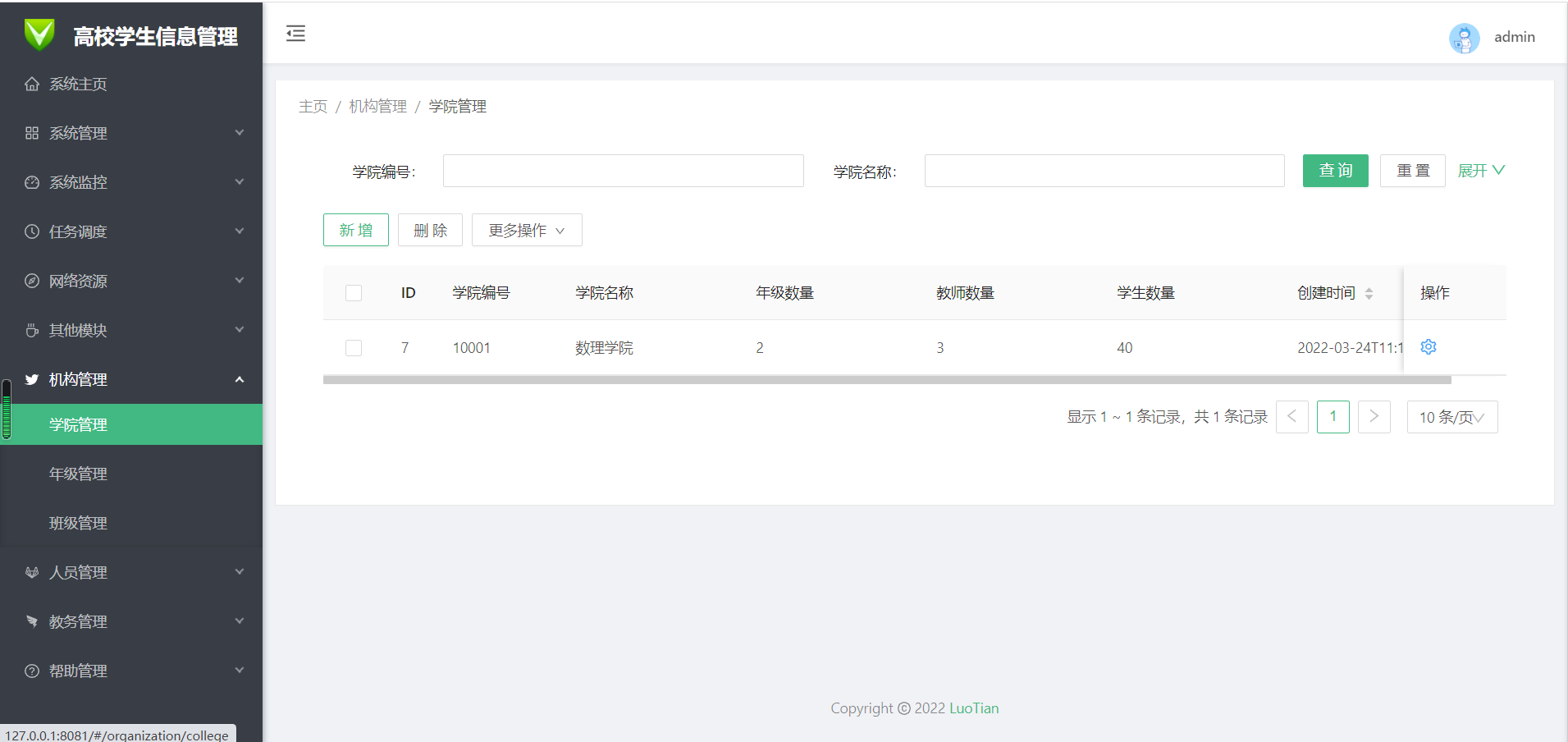
Task: Go to page 1 in pagination
Action: tap(1333, 417)
